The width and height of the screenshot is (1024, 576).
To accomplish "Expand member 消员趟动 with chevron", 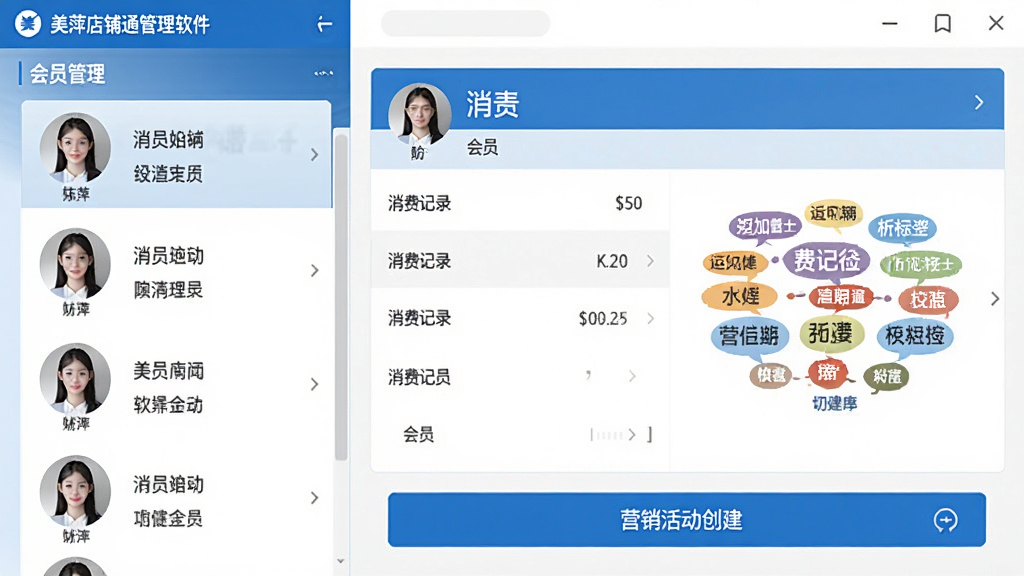I will click(x=315, y=498).
